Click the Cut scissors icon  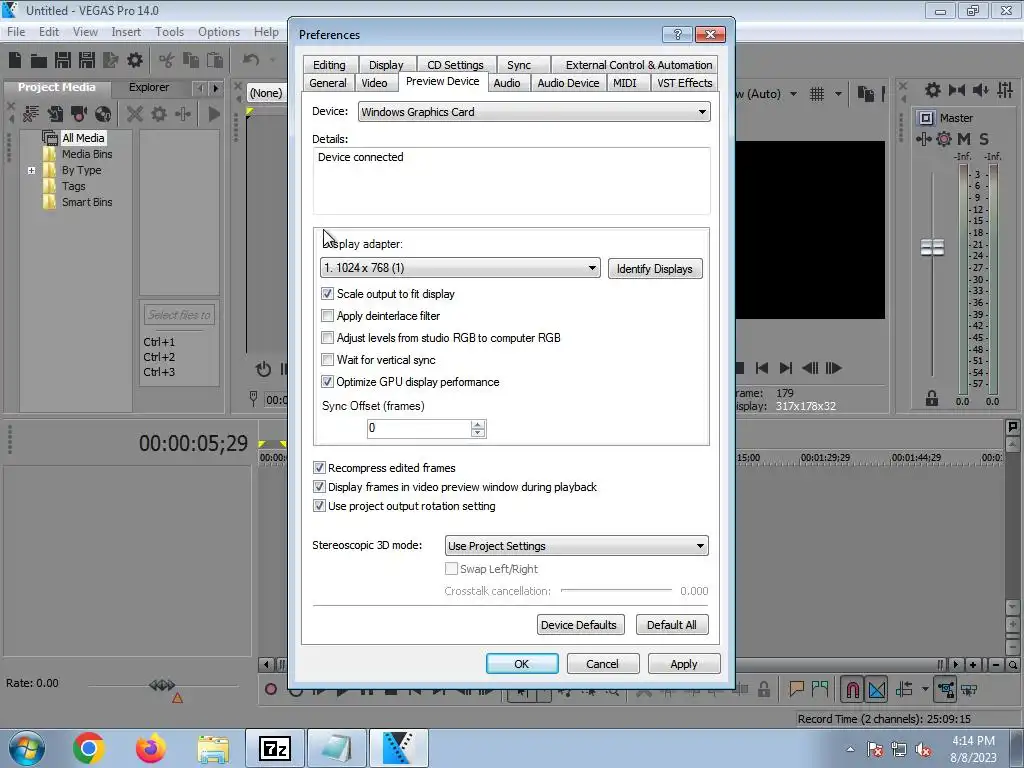(x=167, y=61)
